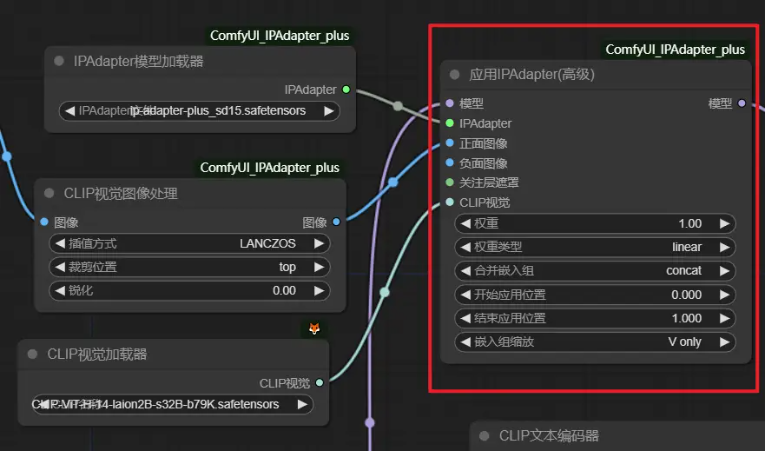This screenshot has height=451, width=765.
Task: Click the purple 模型 output socket on the 应用IPAdapter node
Action: (742, 103)
